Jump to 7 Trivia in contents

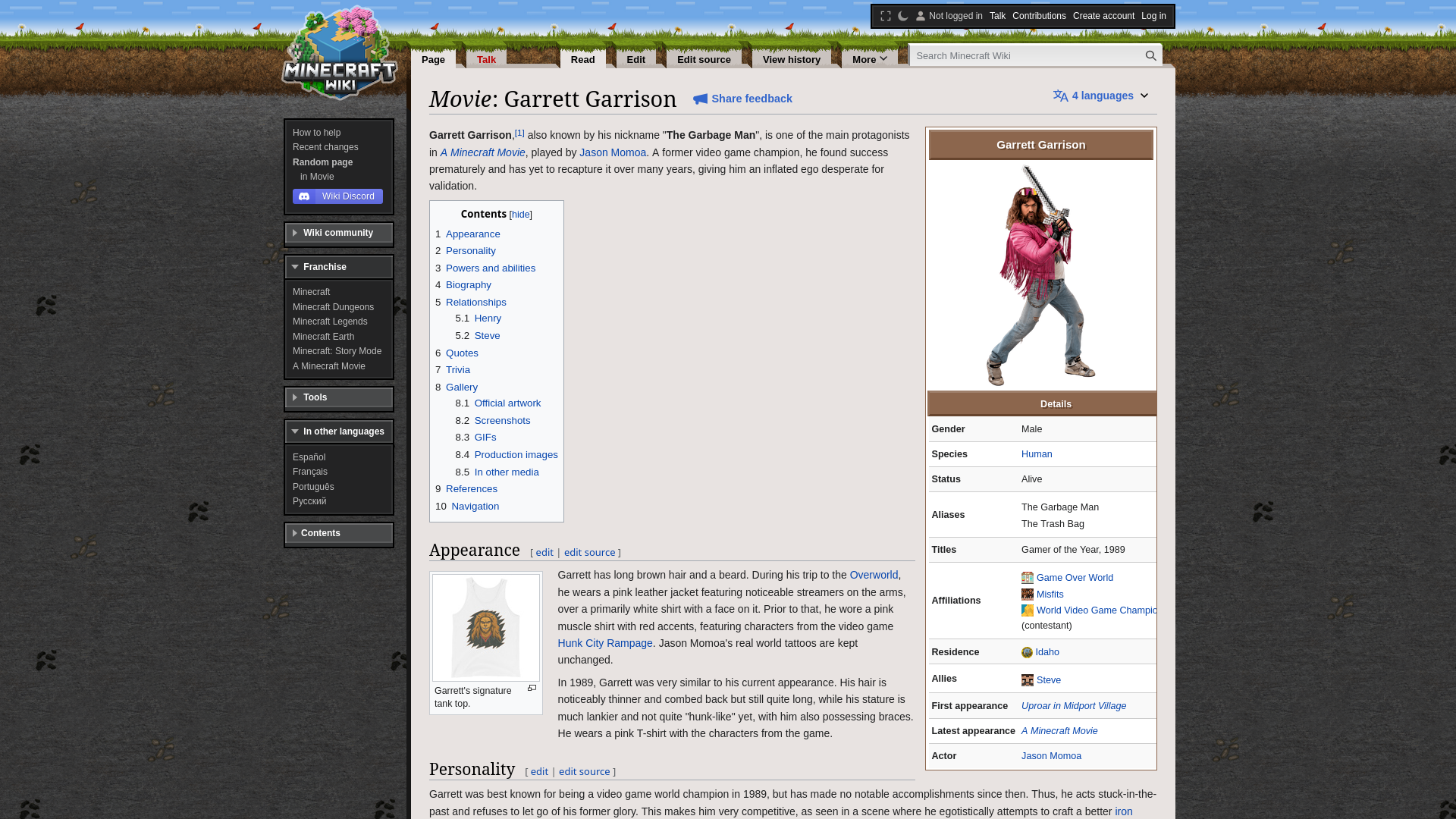pos(458,370)
